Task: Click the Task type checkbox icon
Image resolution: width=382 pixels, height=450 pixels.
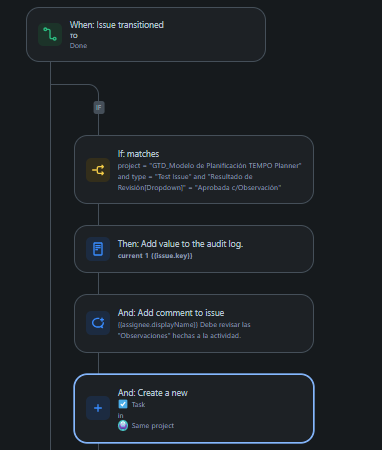Action: tap(123, 404)
